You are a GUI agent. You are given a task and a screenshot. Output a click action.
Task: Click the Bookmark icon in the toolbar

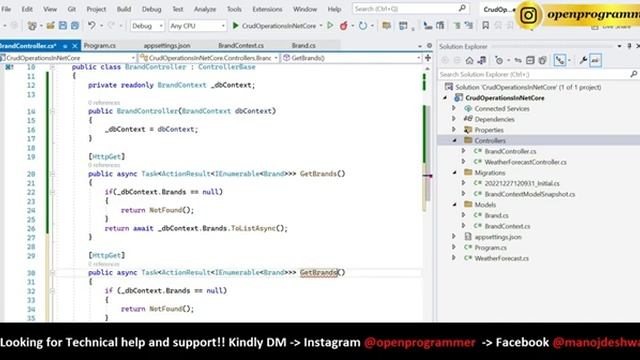pyautogui.click(x=485, y=25)
